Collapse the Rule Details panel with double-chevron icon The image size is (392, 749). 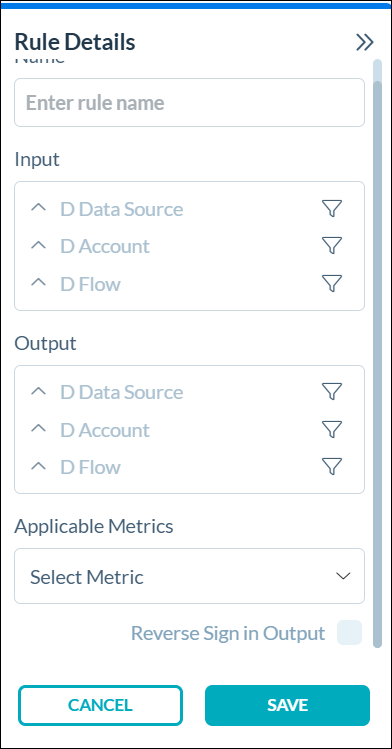365,43
